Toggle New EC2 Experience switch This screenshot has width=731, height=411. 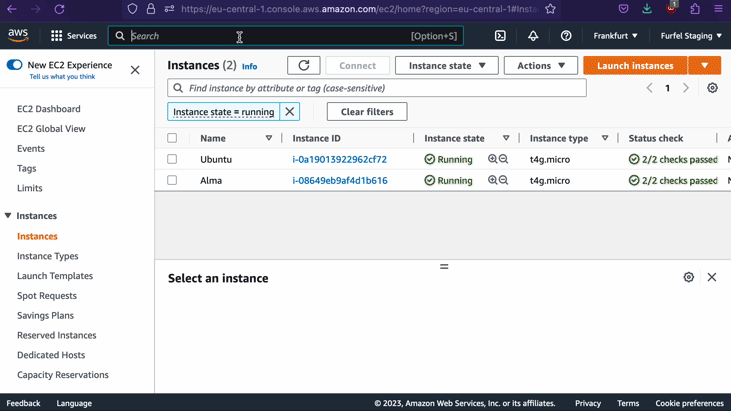pos(14,65)
